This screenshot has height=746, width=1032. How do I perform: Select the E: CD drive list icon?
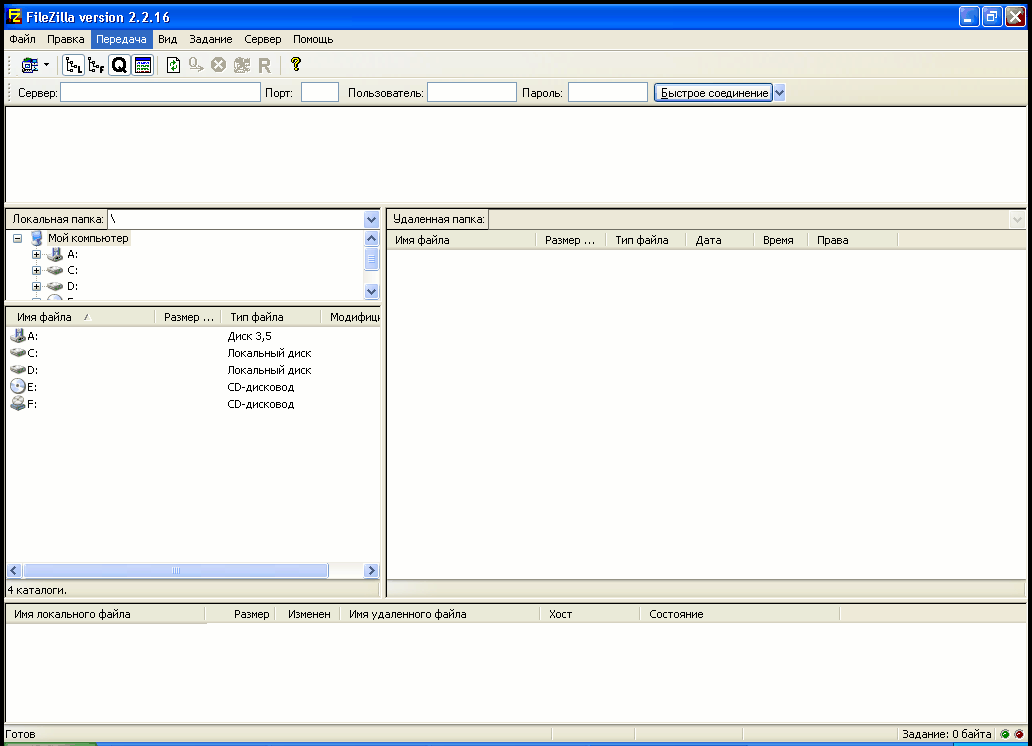(x=18, y=386)
